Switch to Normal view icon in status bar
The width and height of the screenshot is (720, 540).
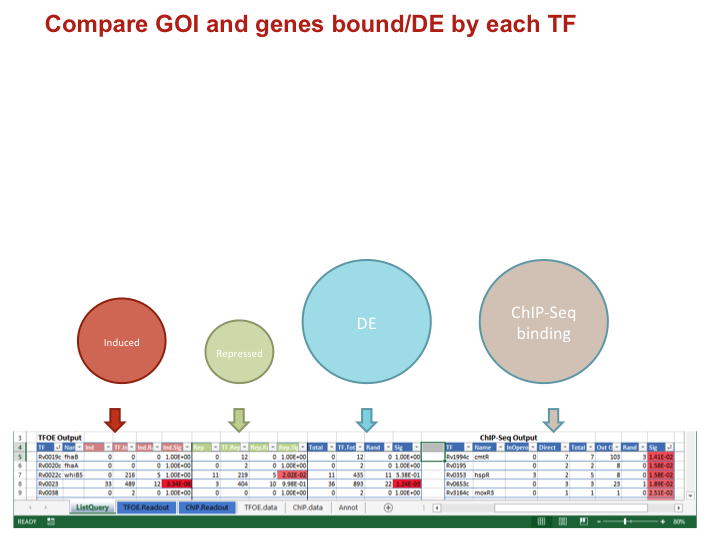pyautogui.click(x=542, y=521)
